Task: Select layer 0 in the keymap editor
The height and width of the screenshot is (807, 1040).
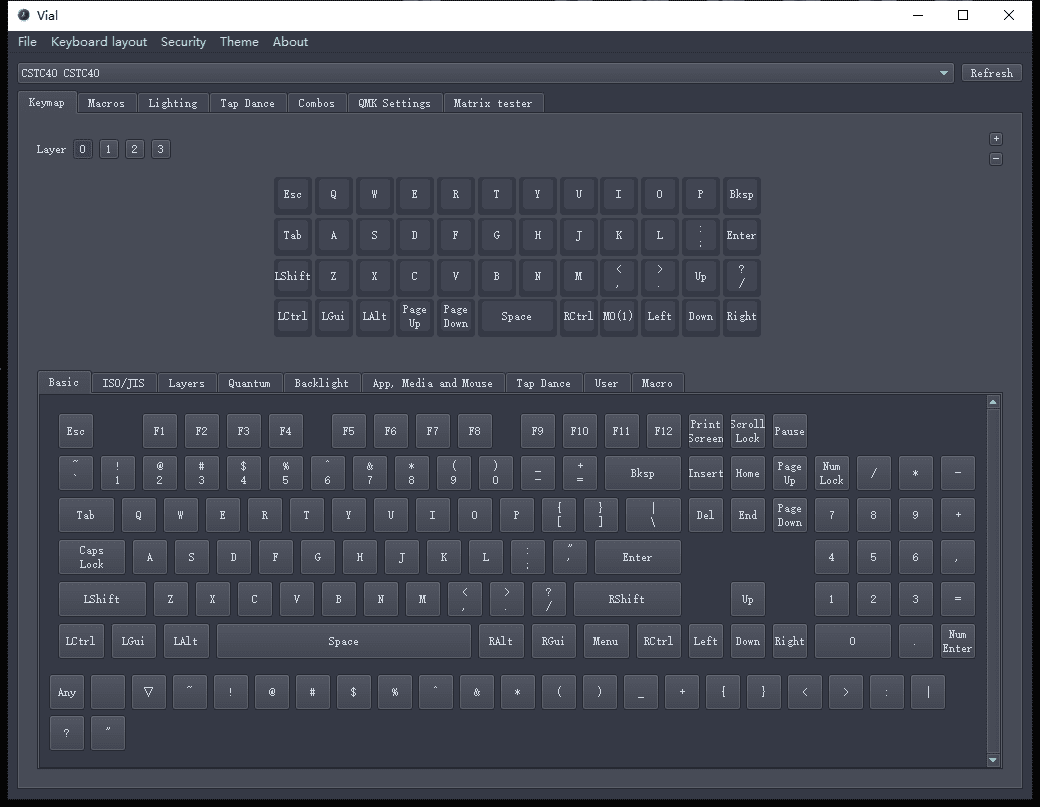Action: point(82,148)
